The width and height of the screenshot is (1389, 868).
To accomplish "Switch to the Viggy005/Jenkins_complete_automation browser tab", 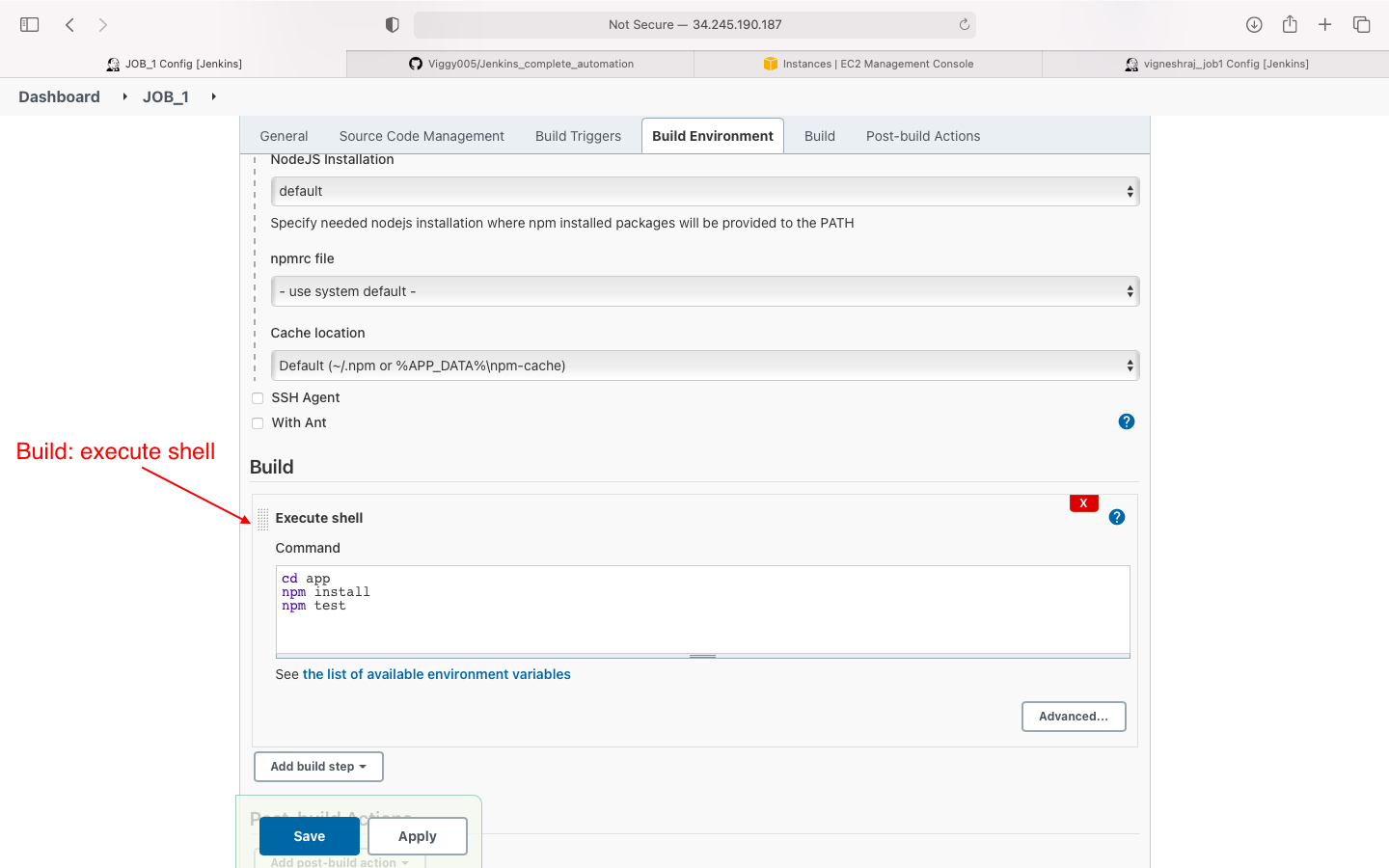I will pos(521,64).
